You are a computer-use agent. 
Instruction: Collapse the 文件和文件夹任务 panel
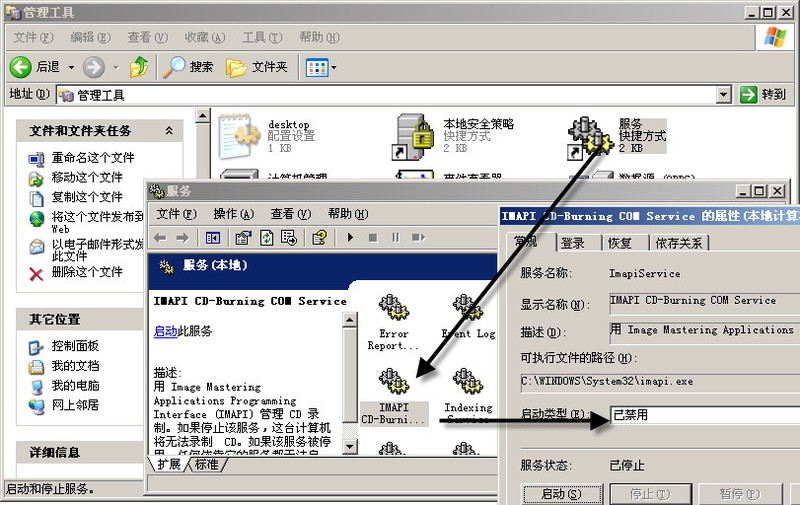tap(169, 131)
